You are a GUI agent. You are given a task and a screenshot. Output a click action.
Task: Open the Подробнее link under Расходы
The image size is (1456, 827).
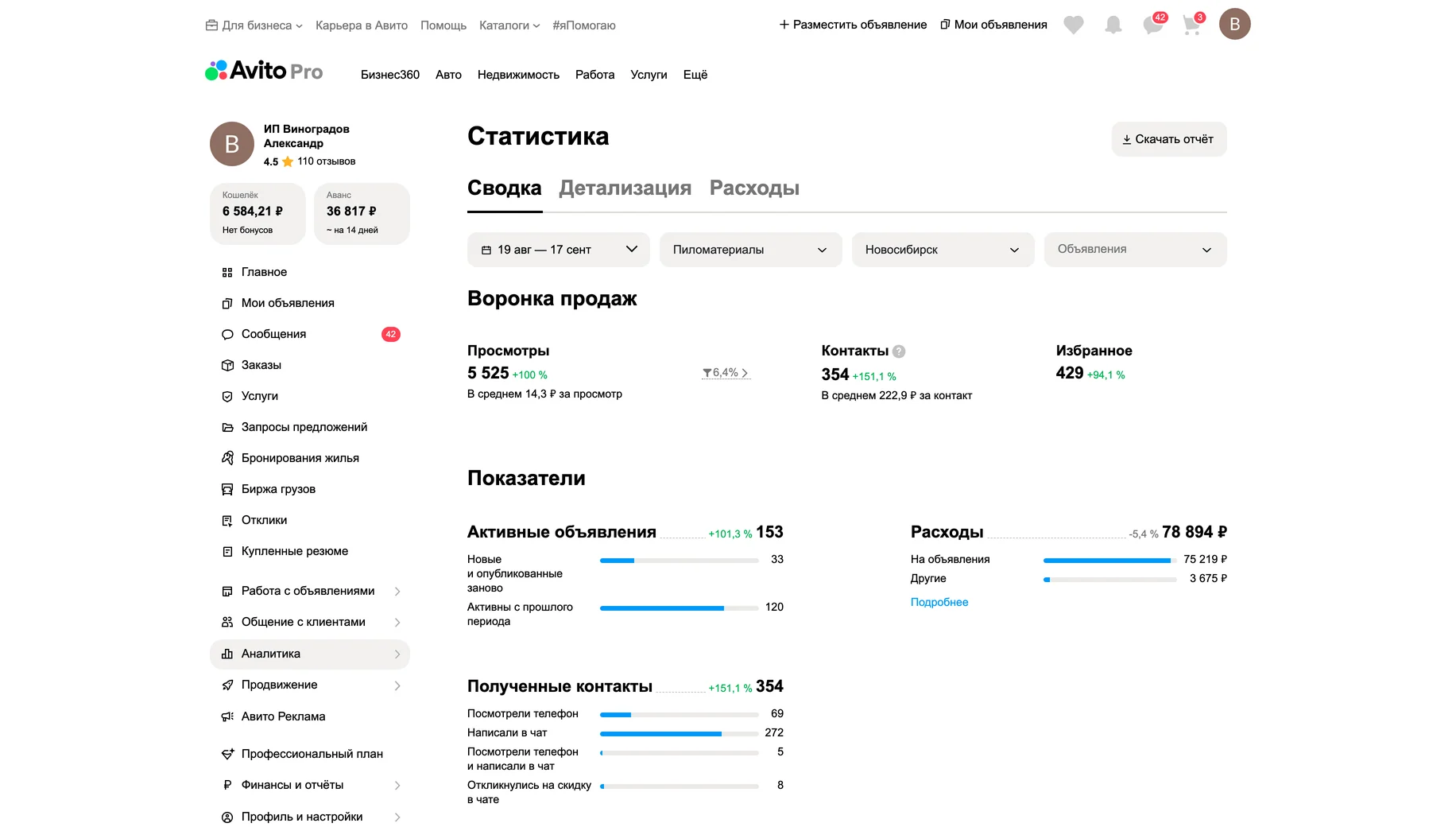pos(939,603)
